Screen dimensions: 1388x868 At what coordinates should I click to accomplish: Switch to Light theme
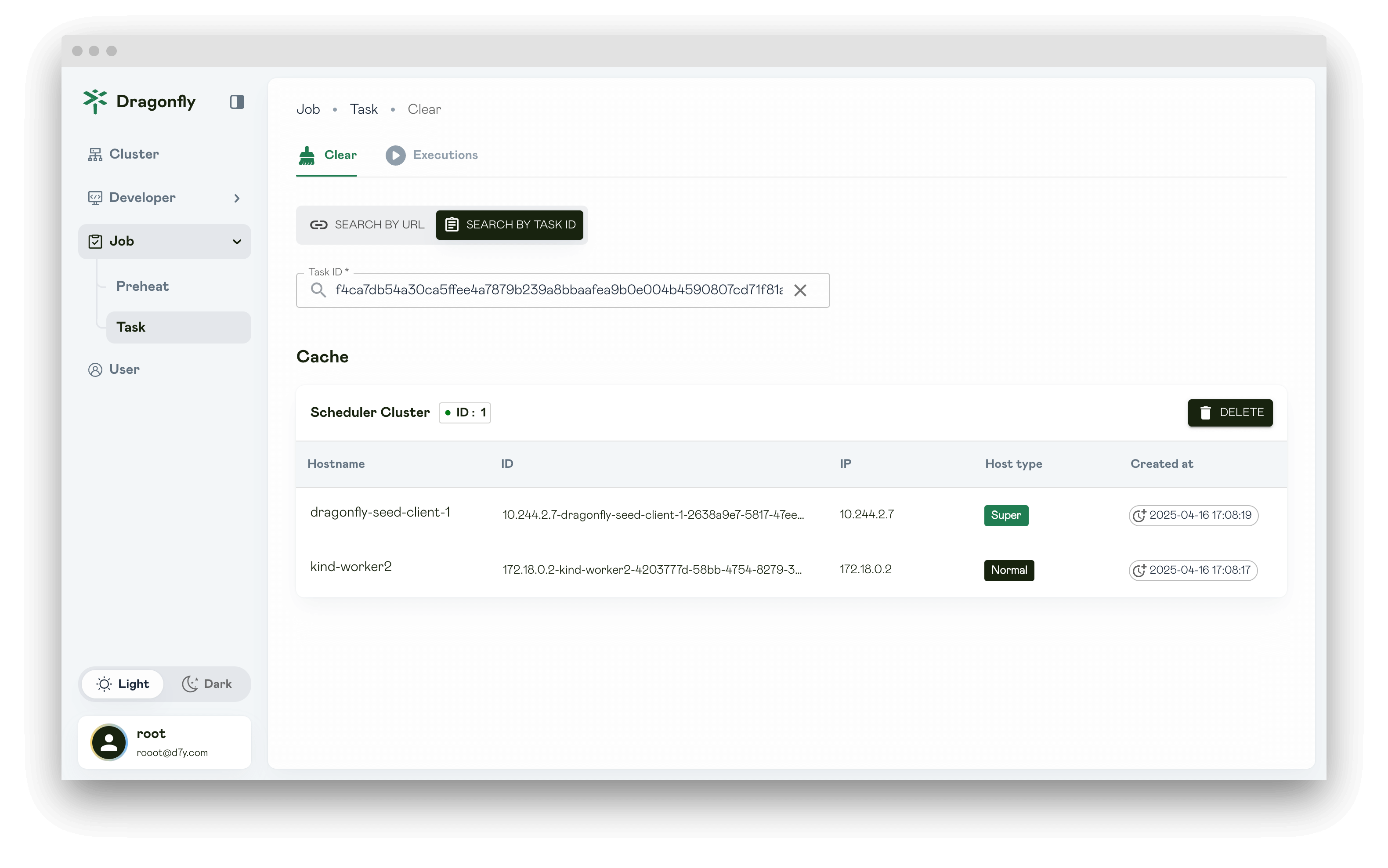pos(123,684)
